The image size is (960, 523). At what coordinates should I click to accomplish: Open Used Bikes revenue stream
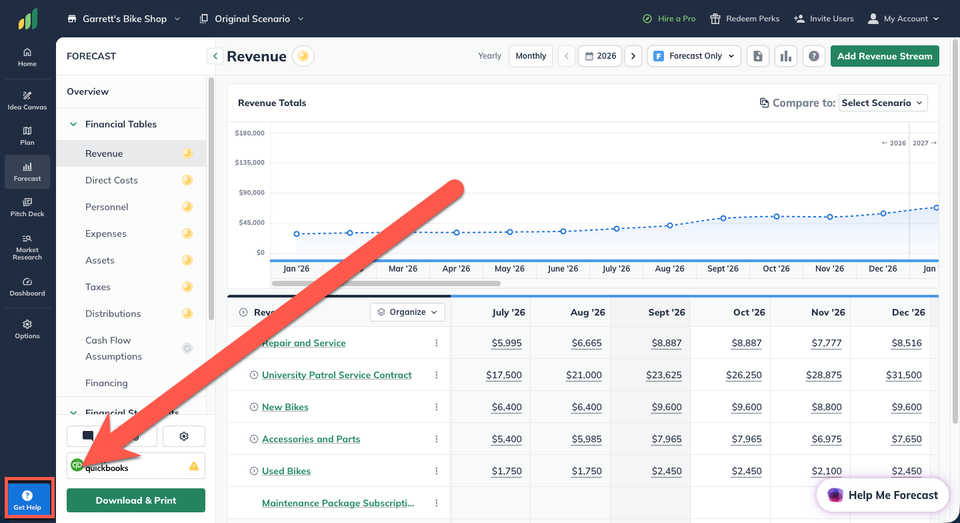pos(286,471)
